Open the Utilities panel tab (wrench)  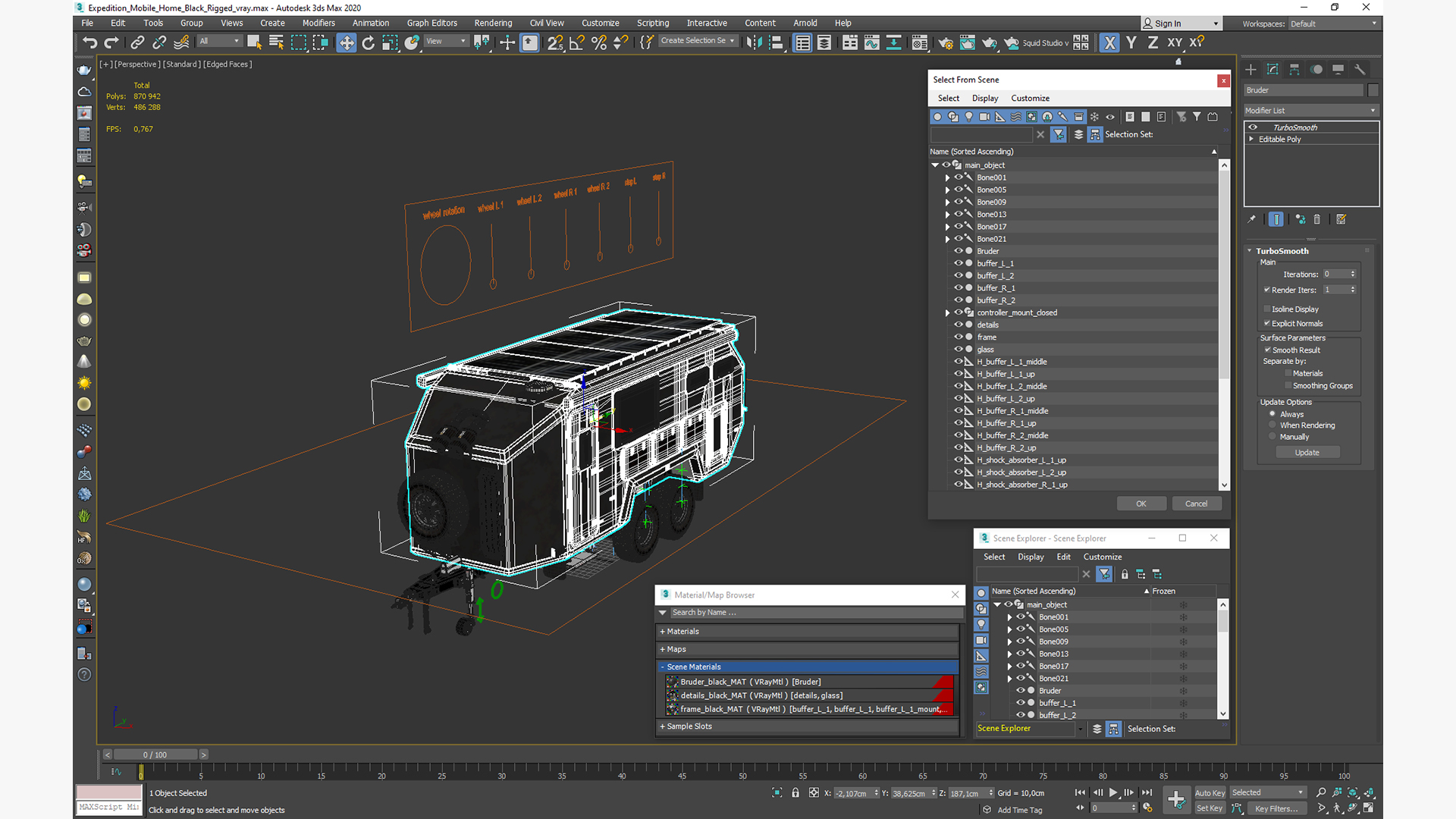pyautogui.click(x=1360, y=69)
